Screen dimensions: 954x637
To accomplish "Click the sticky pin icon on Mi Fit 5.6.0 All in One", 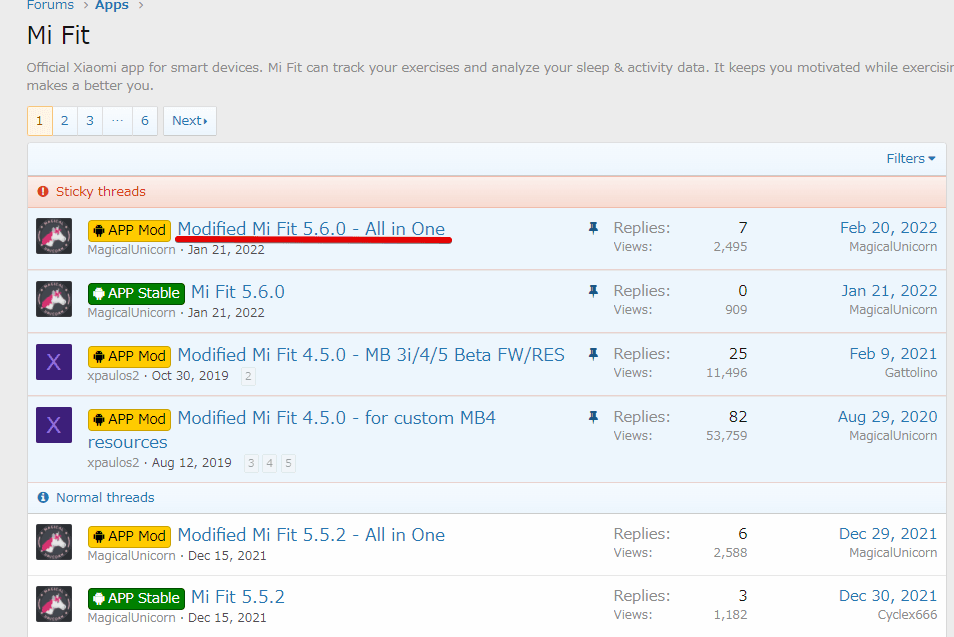I will point(593,229).
